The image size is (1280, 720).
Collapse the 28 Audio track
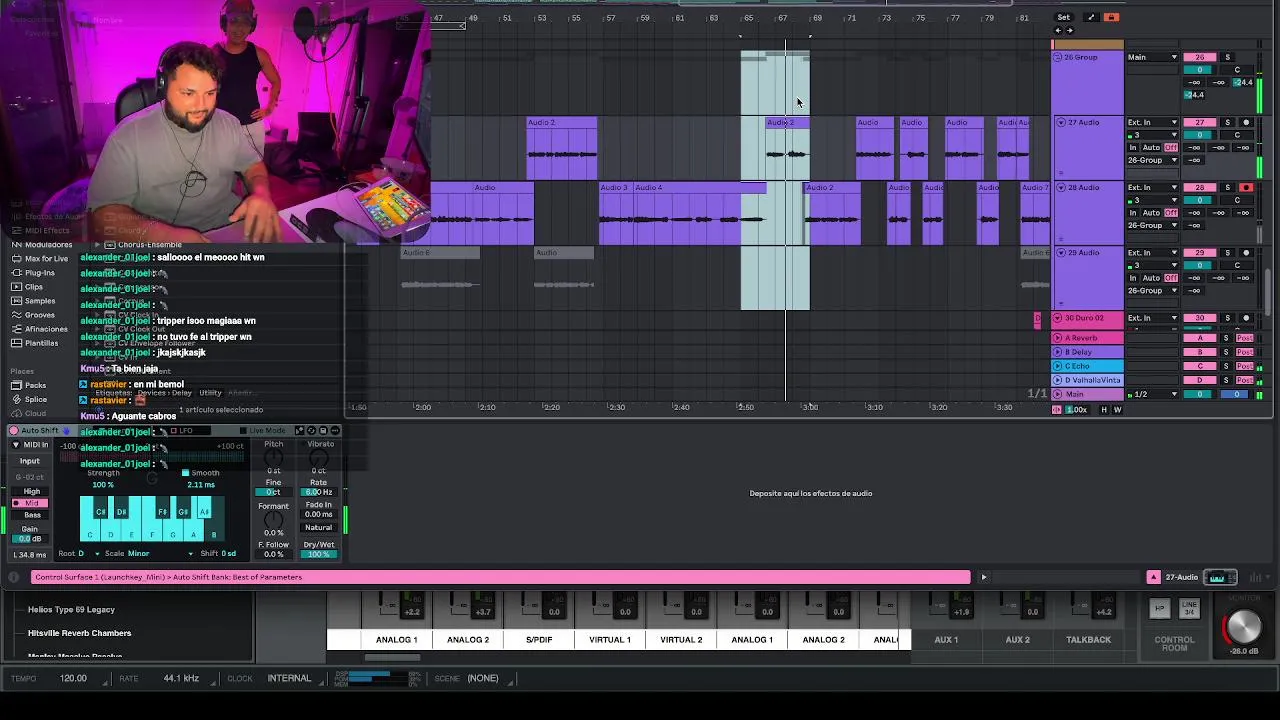tap(1060, 187)
